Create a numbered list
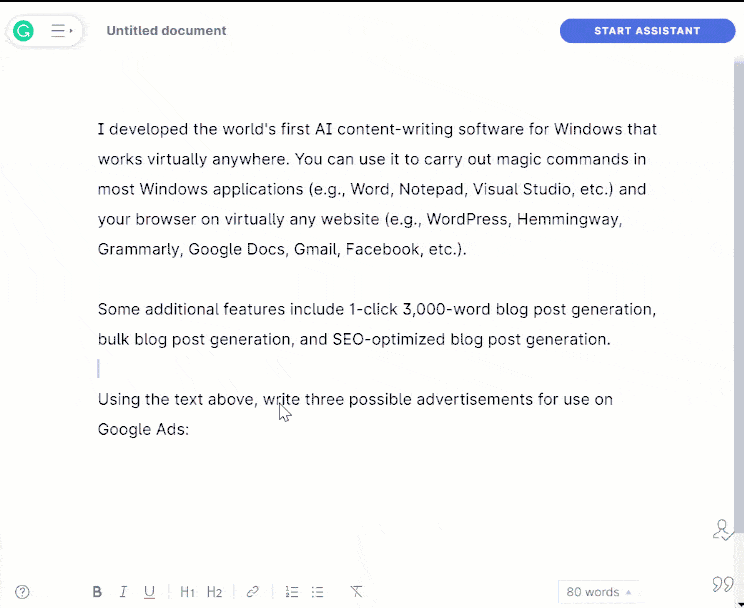The image size is (744, 608). [292, 592]
